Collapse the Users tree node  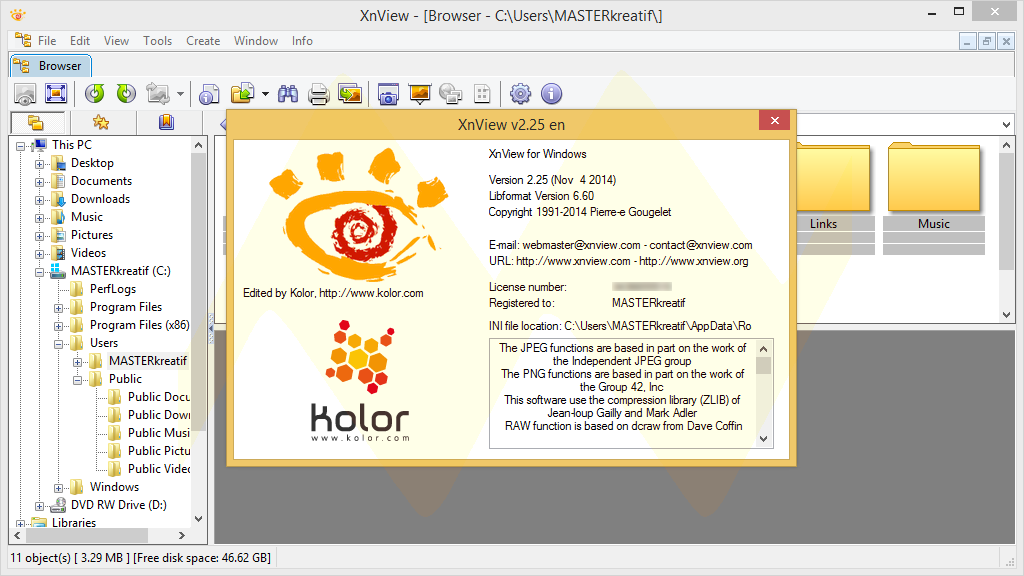point(58,344)
